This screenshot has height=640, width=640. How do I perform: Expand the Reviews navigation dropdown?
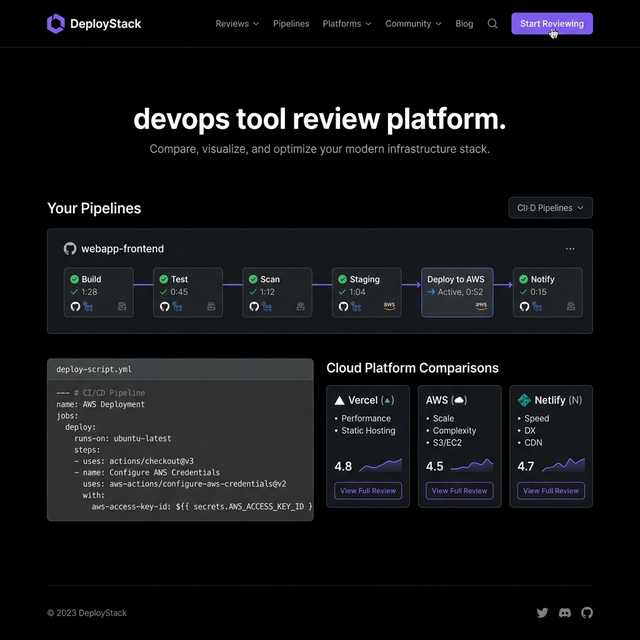pos(237,24)
